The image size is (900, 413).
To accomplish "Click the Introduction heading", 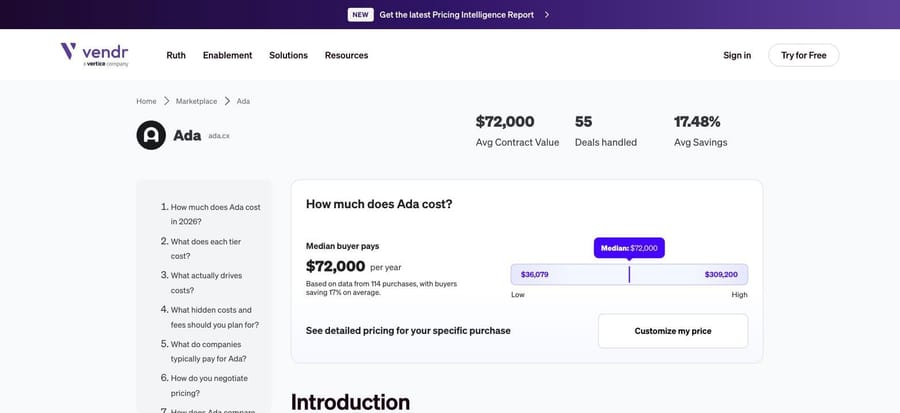I will coord(350,402).
